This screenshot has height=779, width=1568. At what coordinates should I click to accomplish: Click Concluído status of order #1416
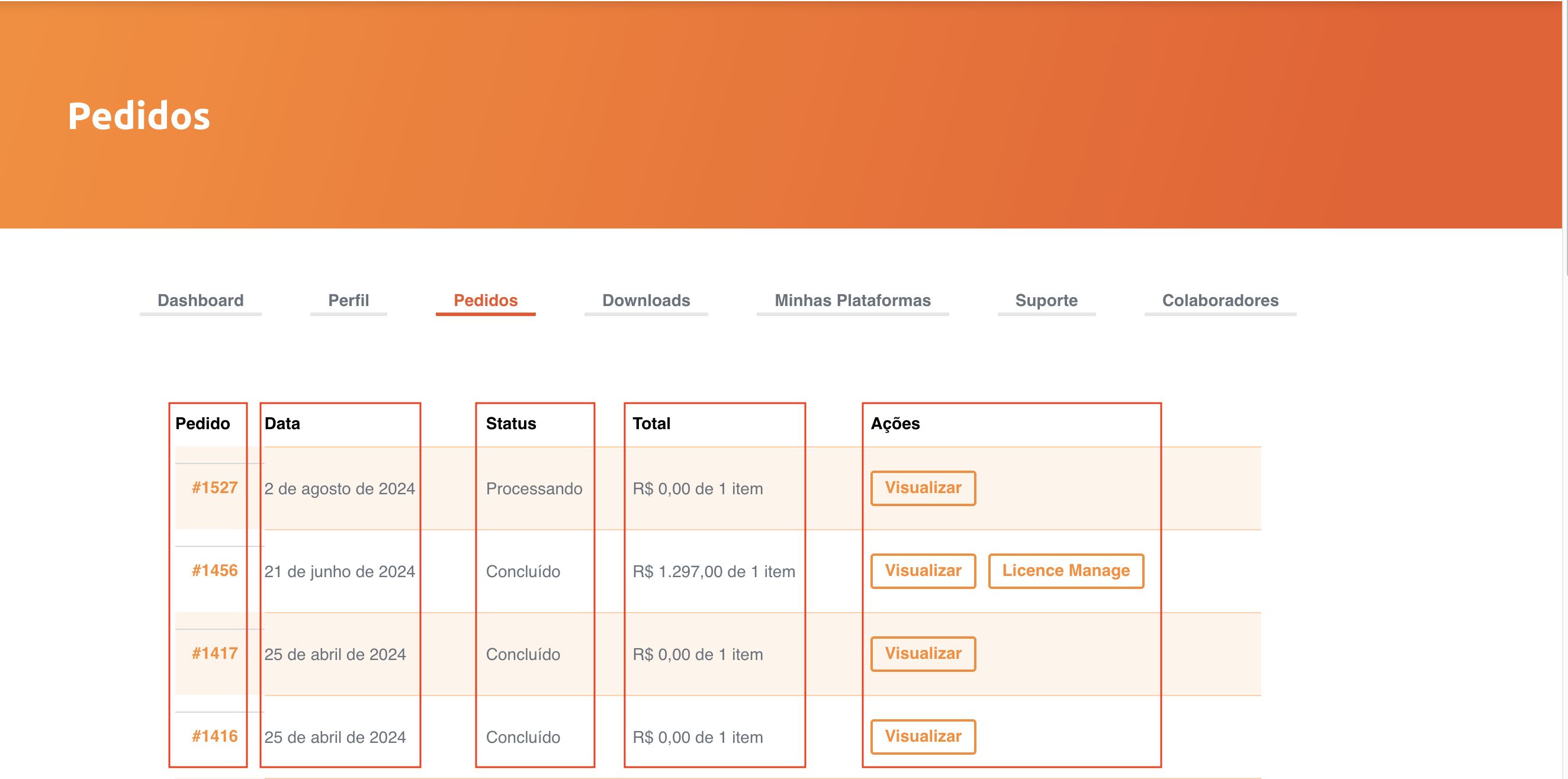click(x=523, y=737)
